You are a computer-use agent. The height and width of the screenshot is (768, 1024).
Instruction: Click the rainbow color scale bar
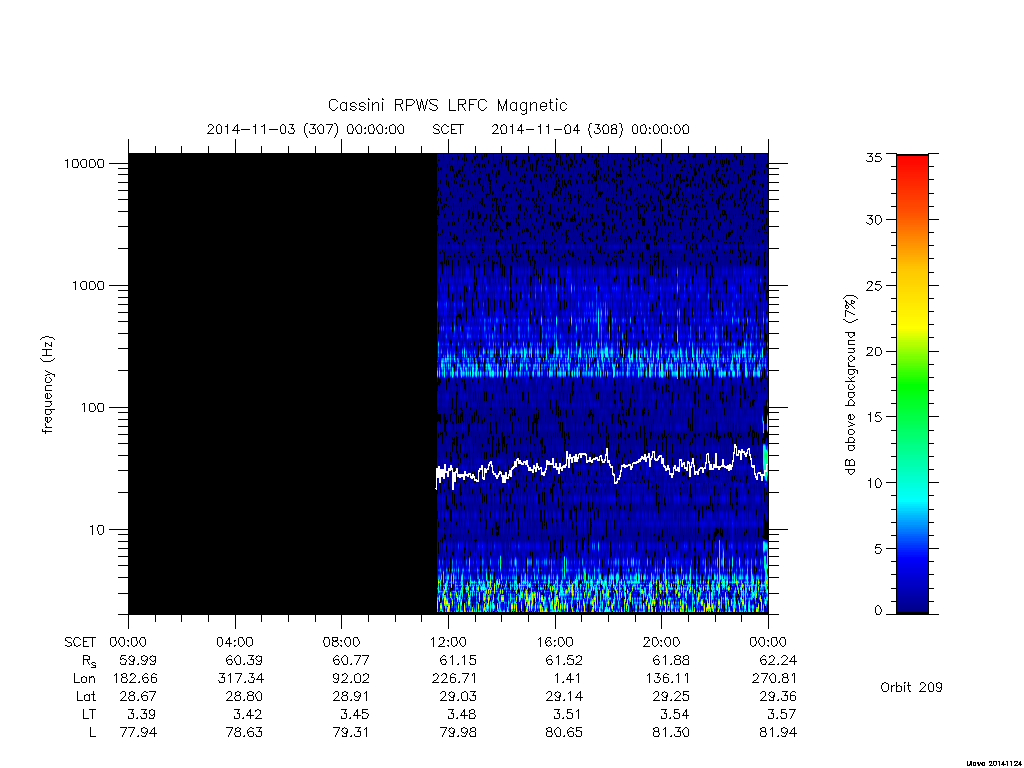(x=912, y=384)
